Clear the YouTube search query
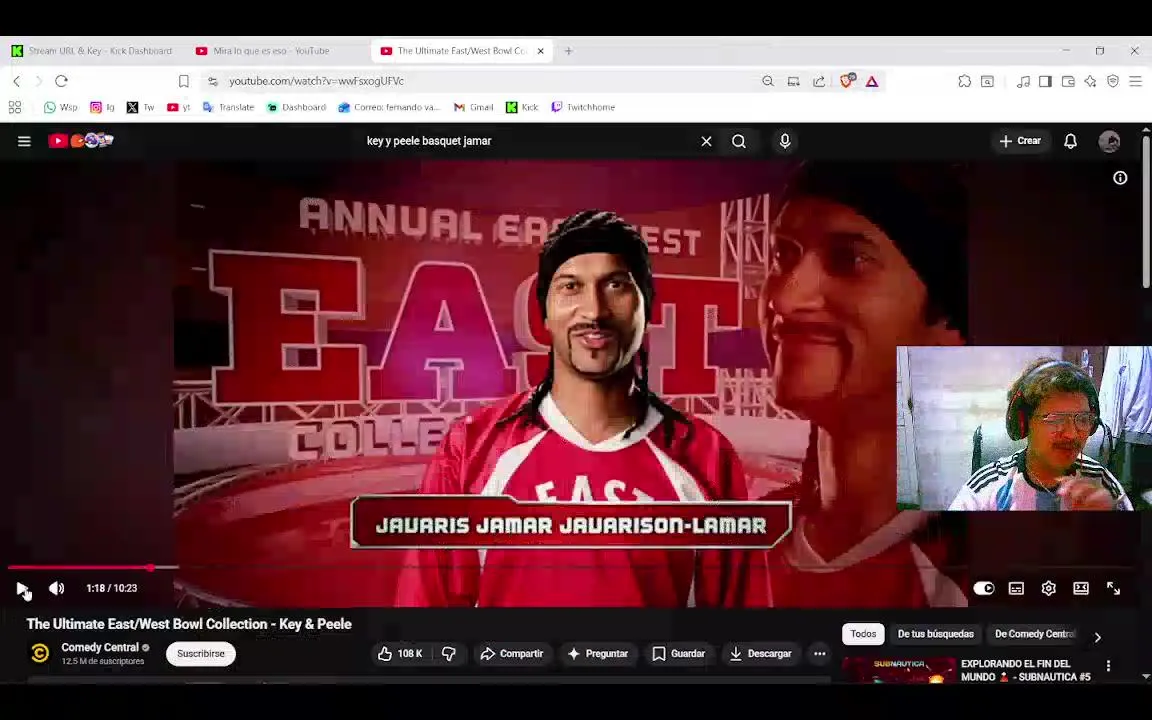The image size is (1152, 720). click(x=706, y=141)
